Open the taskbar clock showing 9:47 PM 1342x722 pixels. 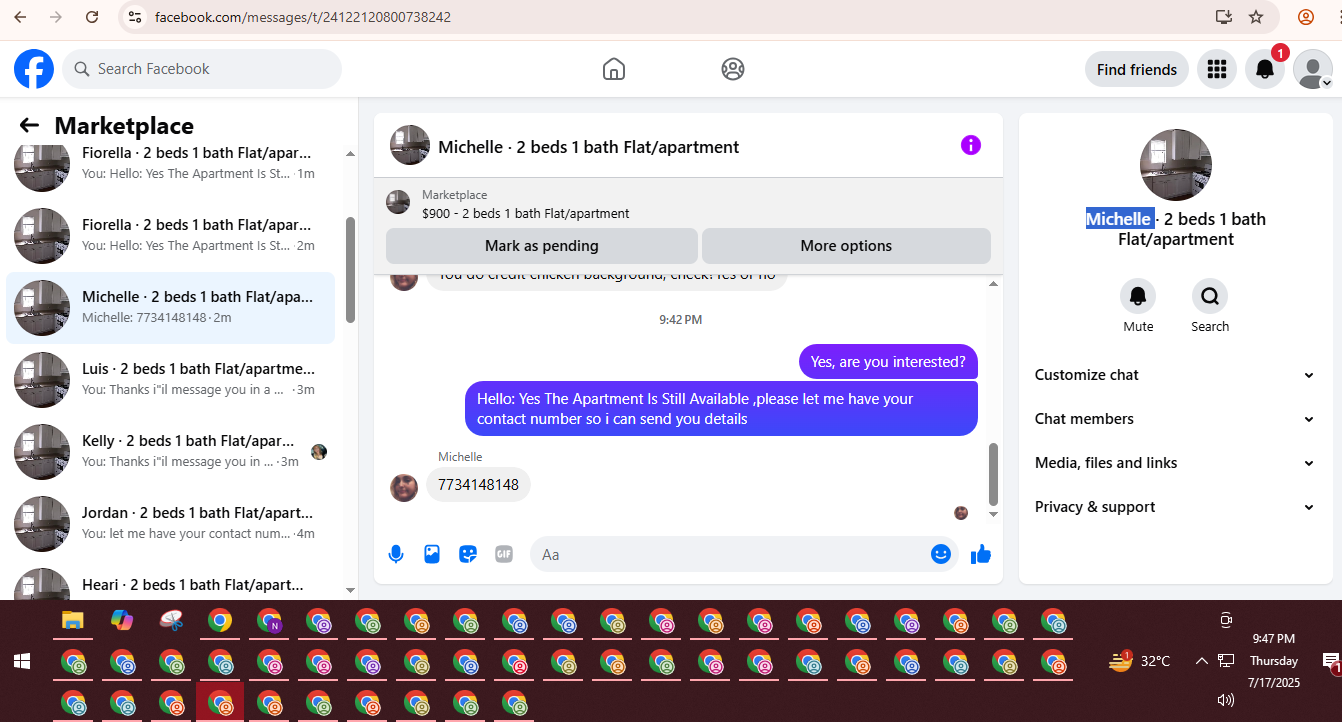pos(1273,661)
